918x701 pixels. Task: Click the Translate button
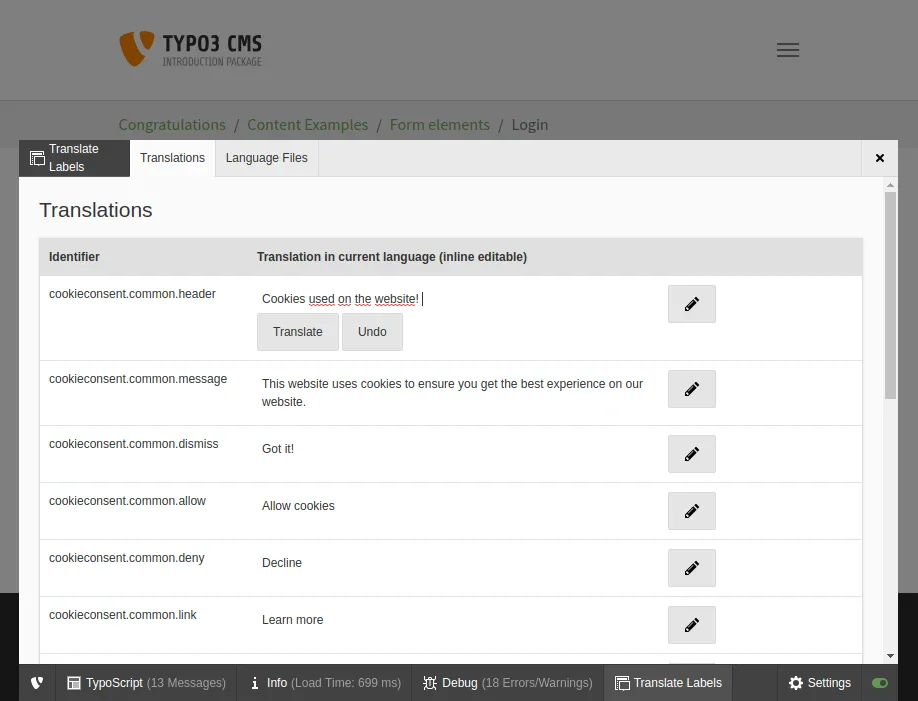pyautogui.click(x=297, y=332)
